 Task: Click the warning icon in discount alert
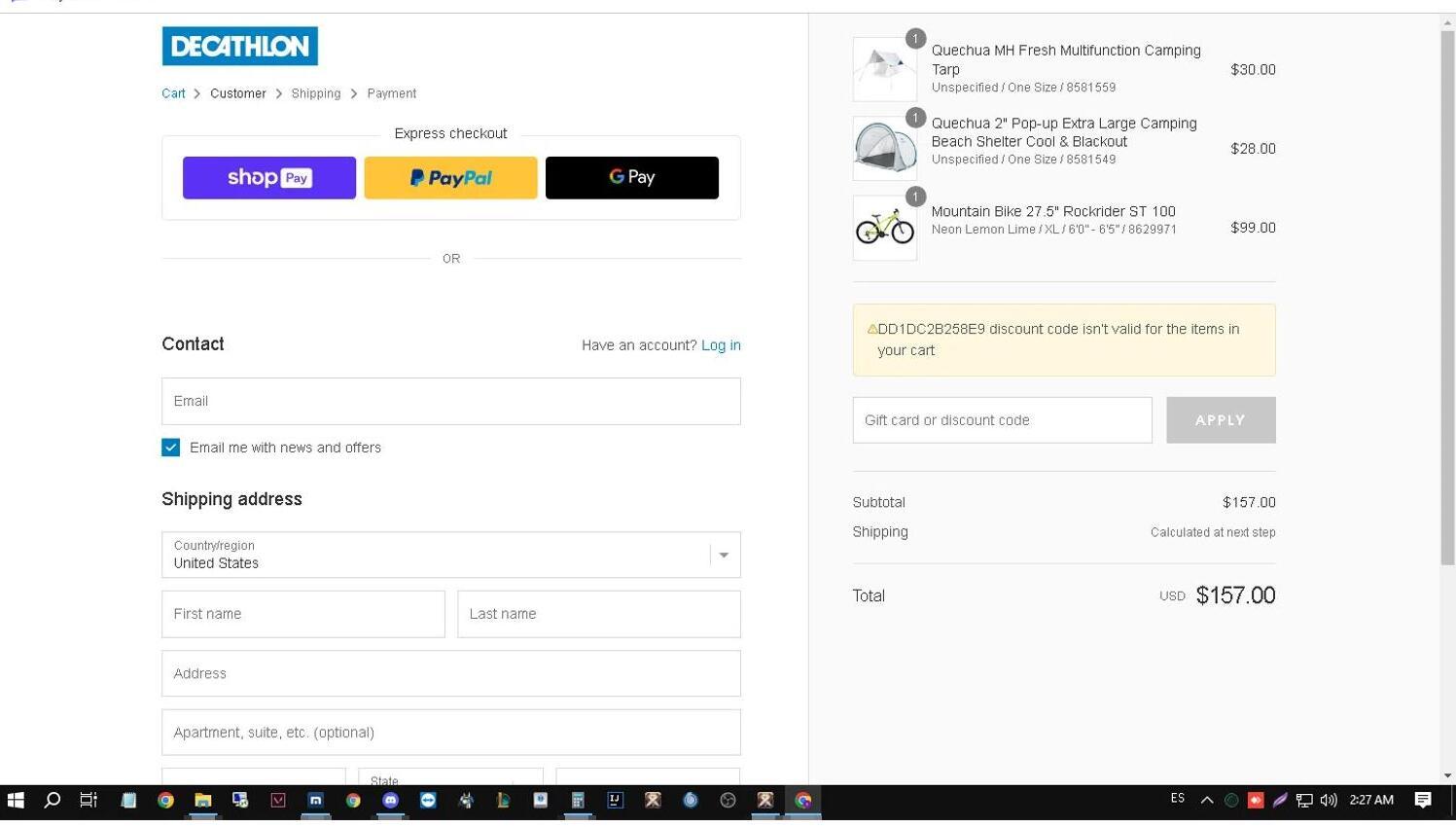pyautogui.click(x=871, y=329)
